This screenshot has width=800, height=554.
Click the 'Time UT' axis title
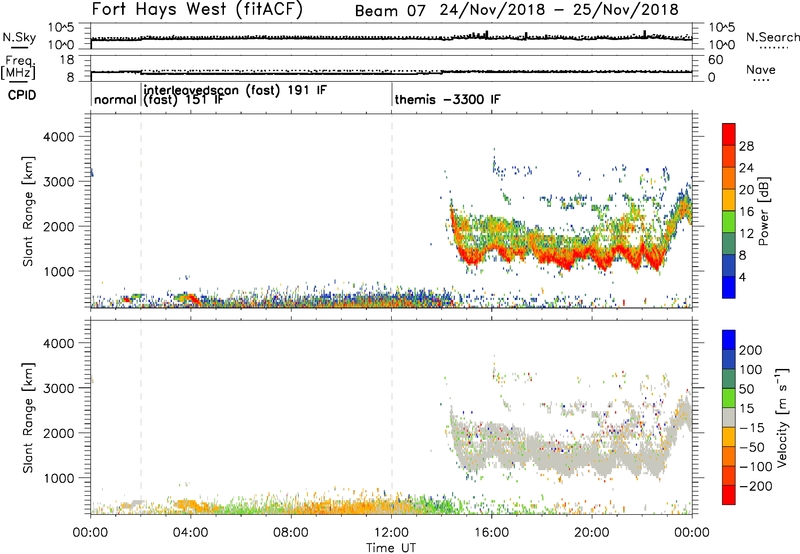[391, 548]
